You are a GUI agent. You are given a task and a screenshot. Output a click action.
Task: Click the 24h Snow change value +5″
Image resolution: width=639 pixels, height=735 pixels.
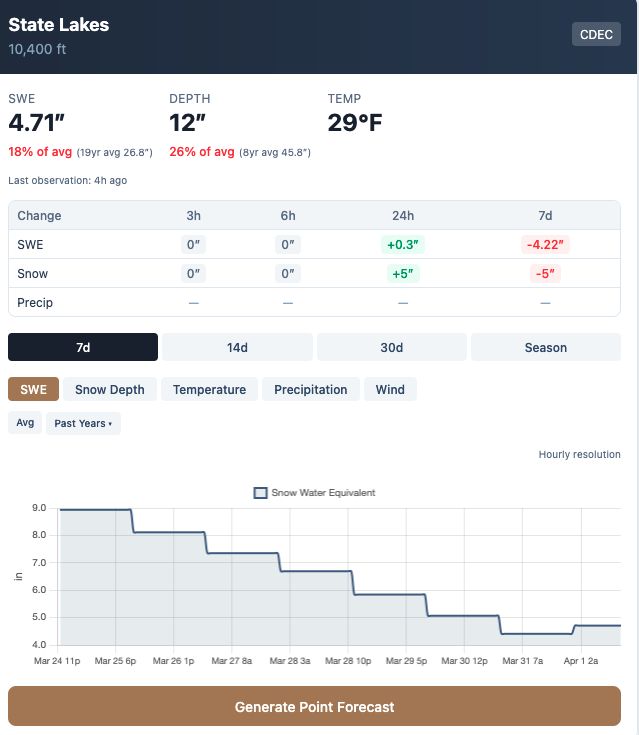pyautogui.click(x=403, y=273)
